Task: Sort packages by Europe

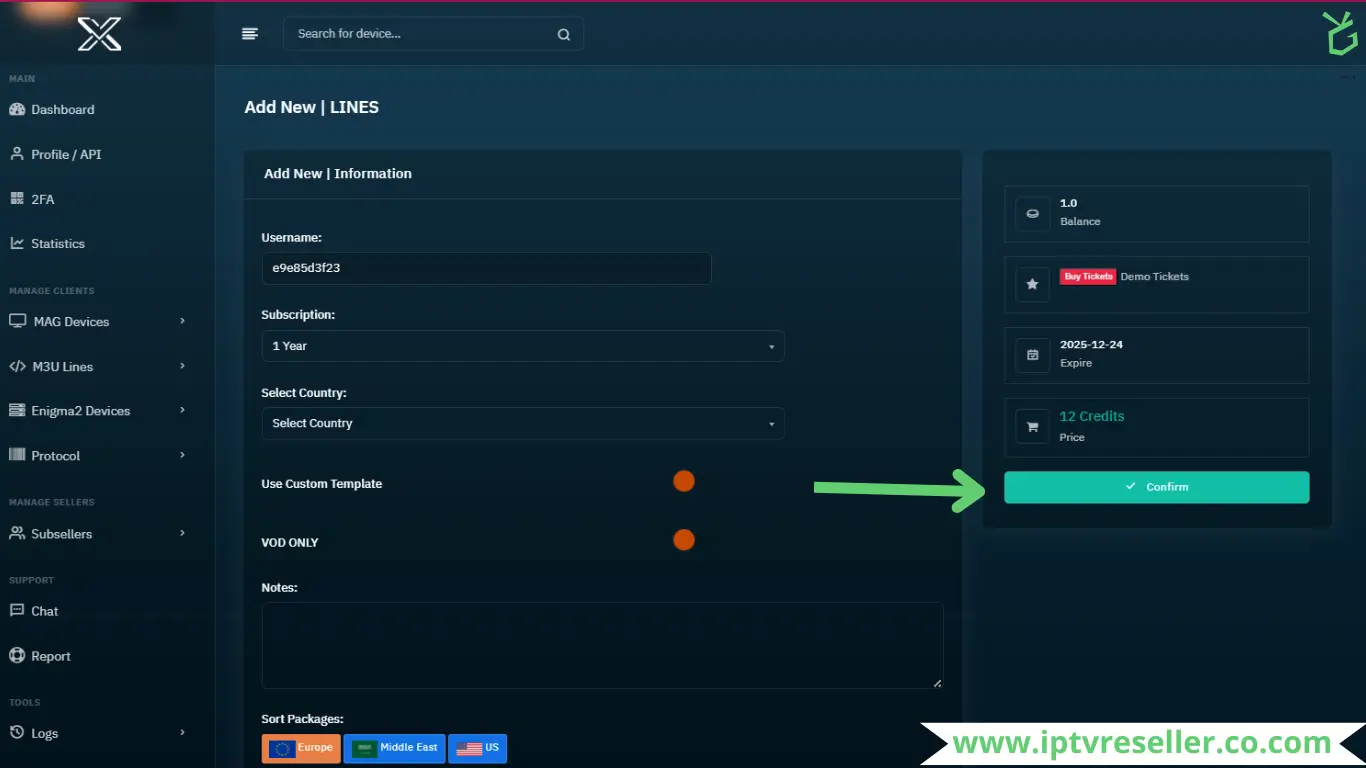Action: click(x=301, y=748)
